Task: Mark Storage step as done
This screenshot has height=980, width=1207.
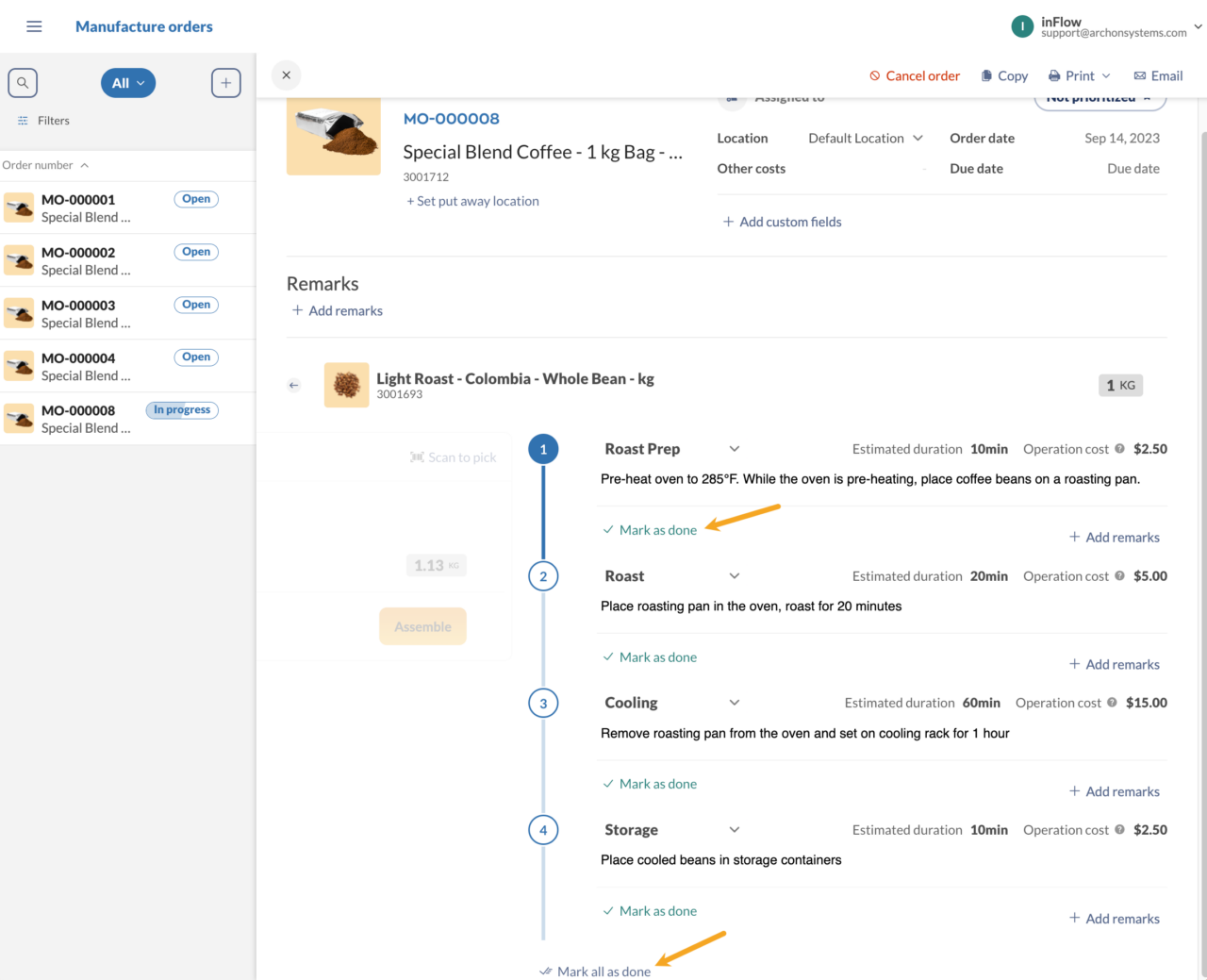Action: click(650, 911)
